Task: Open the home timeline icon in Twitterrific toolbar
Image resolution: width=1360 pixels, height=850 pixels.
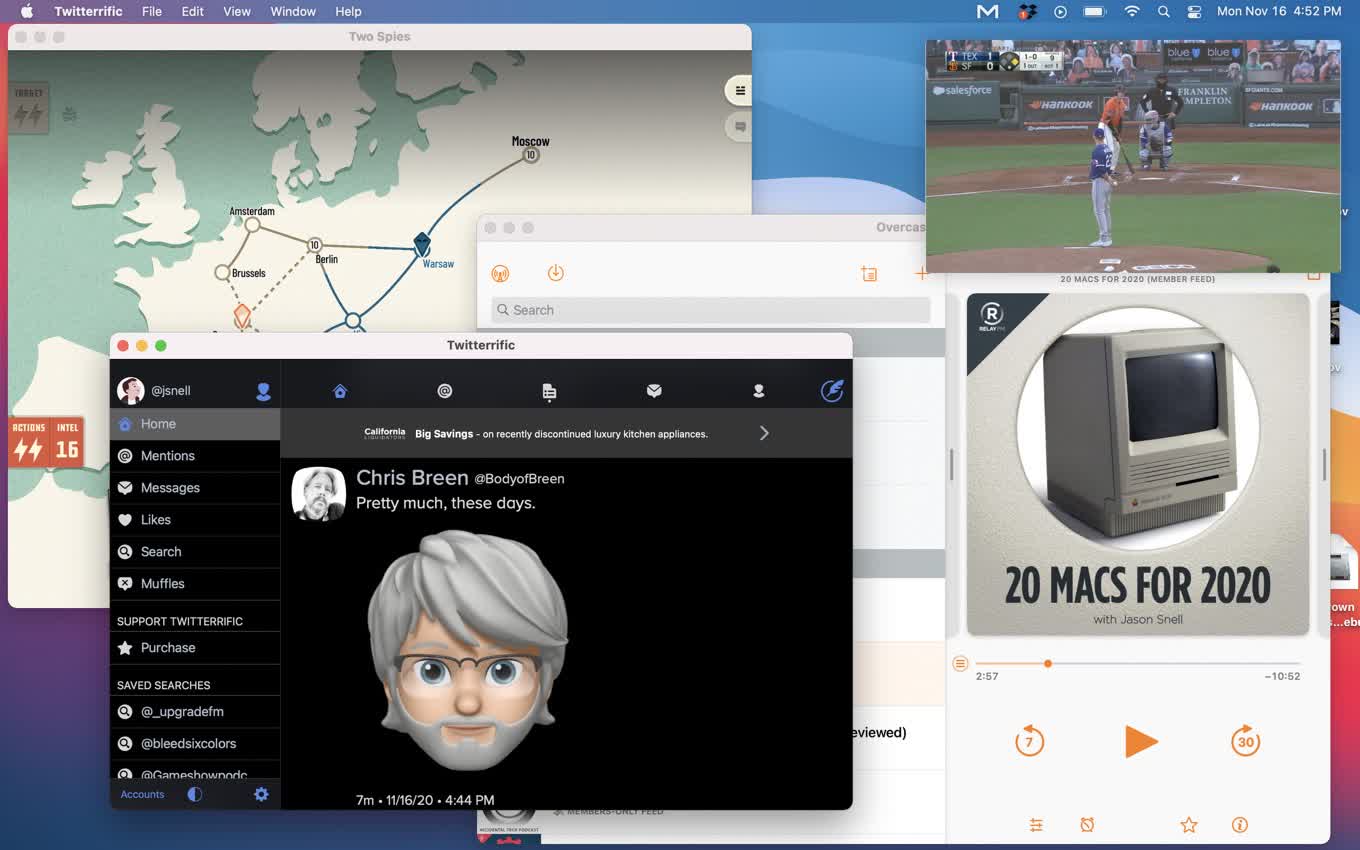Action: (x=340, y=391)
